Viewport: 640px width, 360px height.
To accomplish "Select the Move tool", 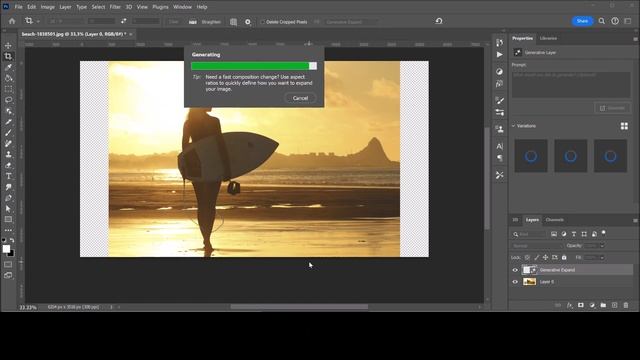I will (x=8, y=45).
